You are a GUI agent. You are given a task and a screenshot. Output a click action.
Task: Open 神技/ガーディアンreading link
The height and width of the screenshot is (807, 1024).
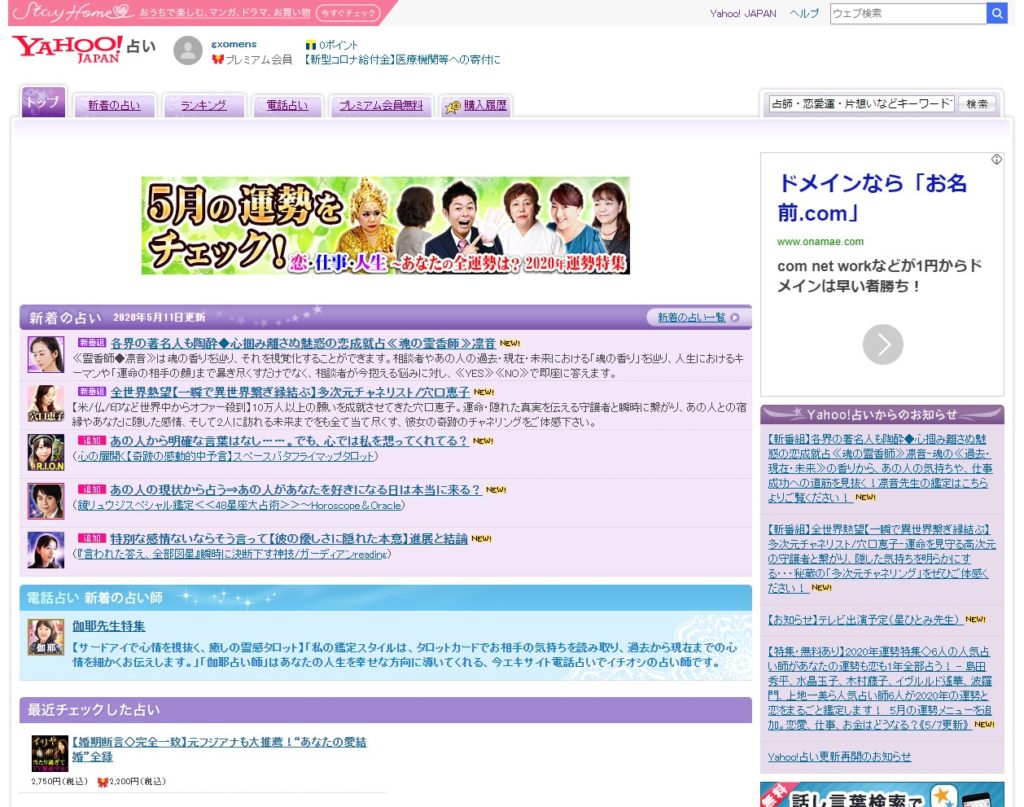(x=232, y=554)
